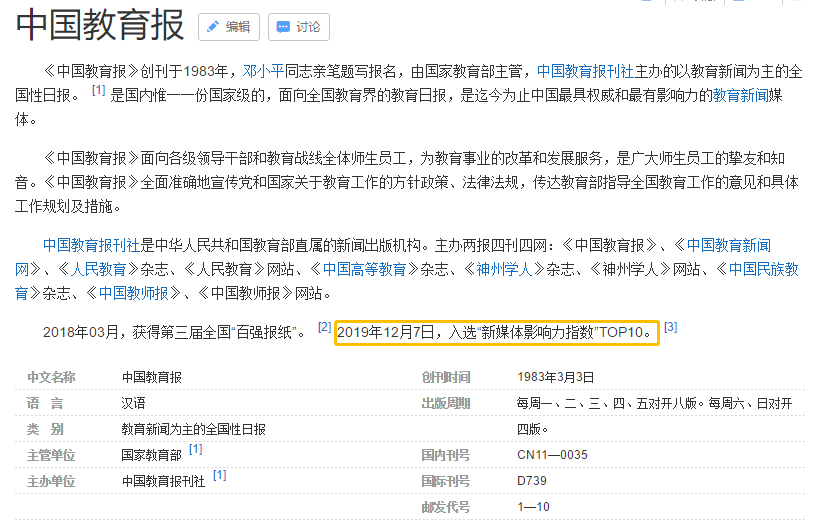
Task: Click reference [3] after TOP10
Action: click(670, 327)
